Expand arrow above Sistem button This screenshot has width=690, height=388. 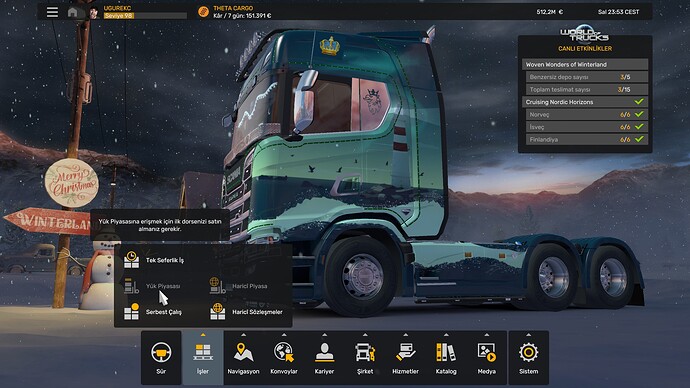[529, 335]
